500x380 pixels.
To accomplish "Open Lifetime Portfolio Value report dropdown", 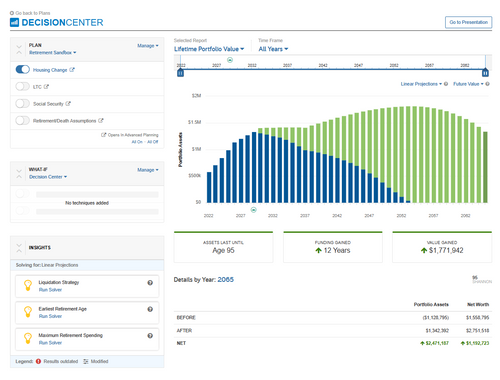I will coord(209,49).
